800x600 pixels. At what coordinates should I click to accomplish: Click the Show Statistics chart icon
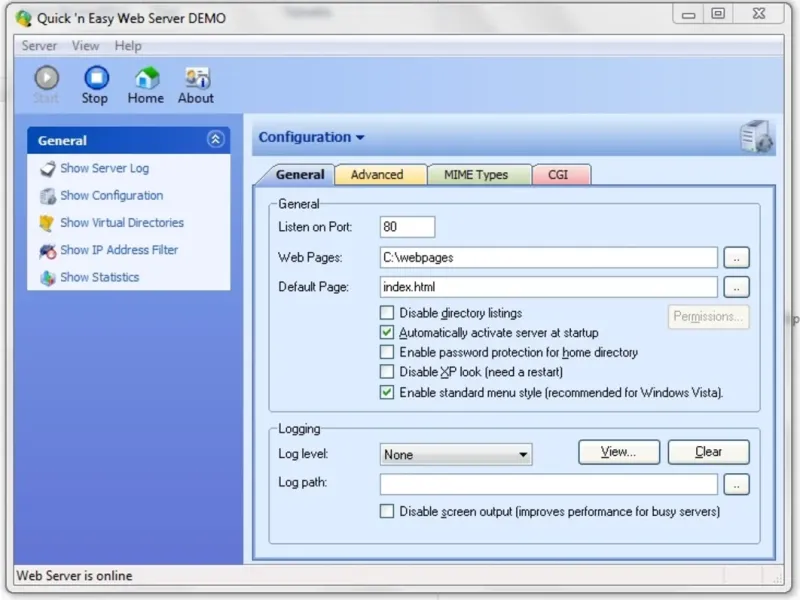[47, 278]
